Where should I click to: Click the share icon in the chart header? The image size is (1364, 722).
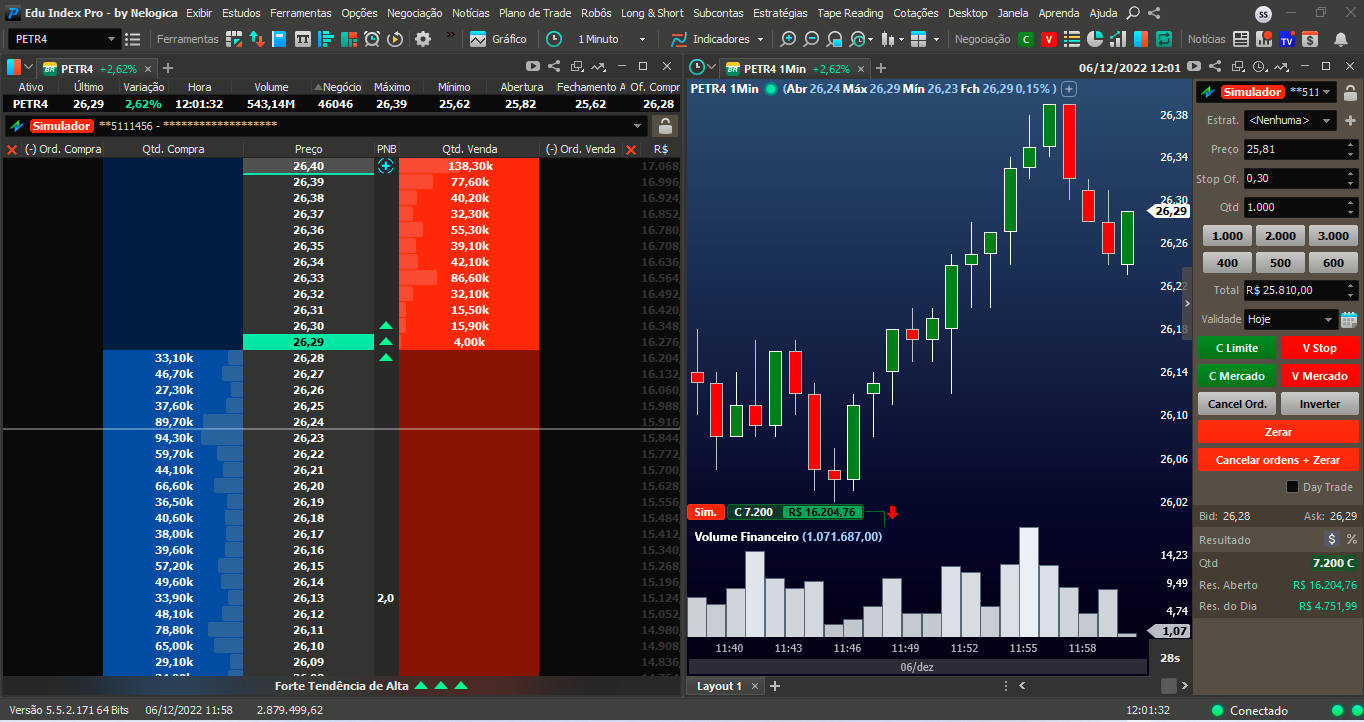(x=1215, y=66)
